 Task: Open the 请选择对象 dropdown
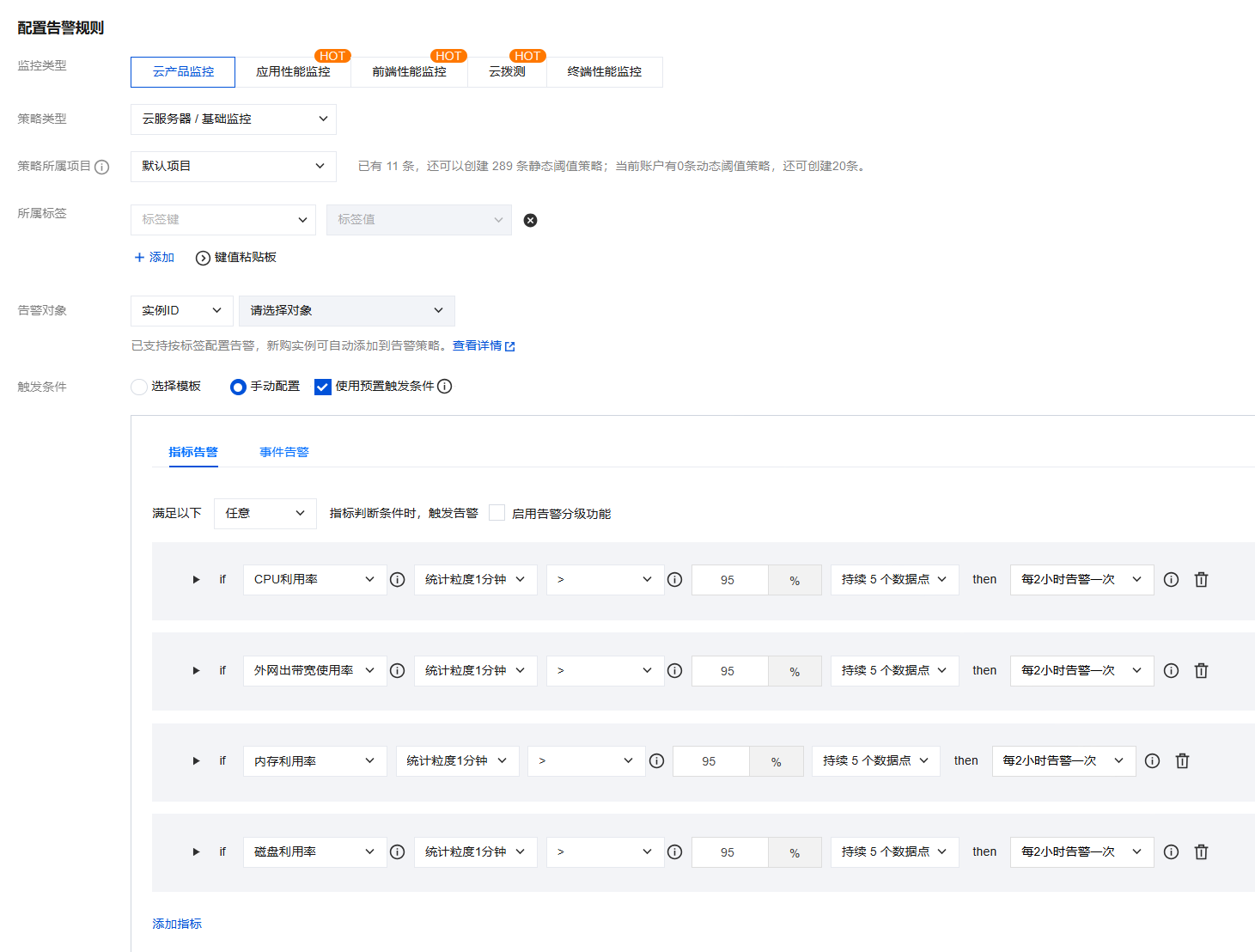[x=346, y=311]
